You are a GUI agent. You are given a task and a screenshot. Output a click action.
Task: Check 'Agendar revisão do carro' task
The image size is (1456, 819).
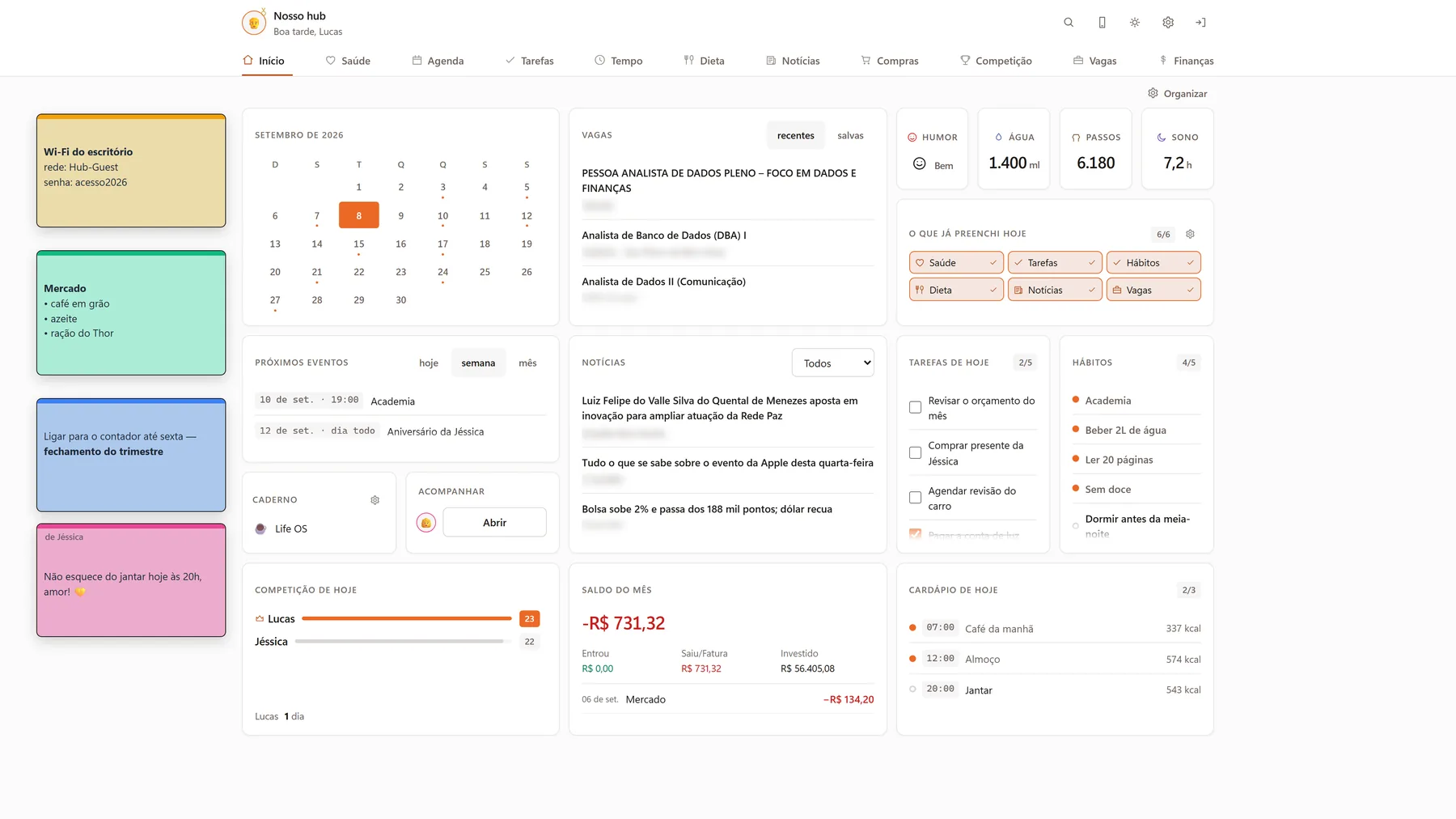(x=915, y=498)
